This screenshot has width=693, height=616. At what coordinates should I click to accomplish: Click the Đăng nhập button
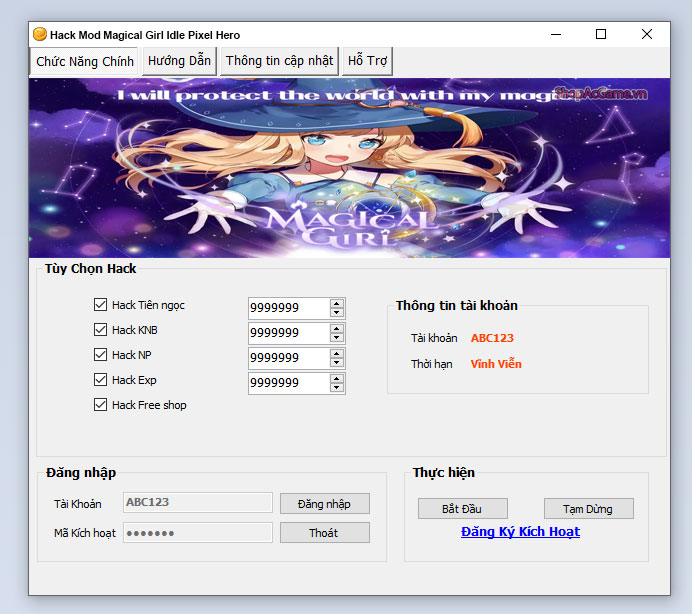point(325,504)
